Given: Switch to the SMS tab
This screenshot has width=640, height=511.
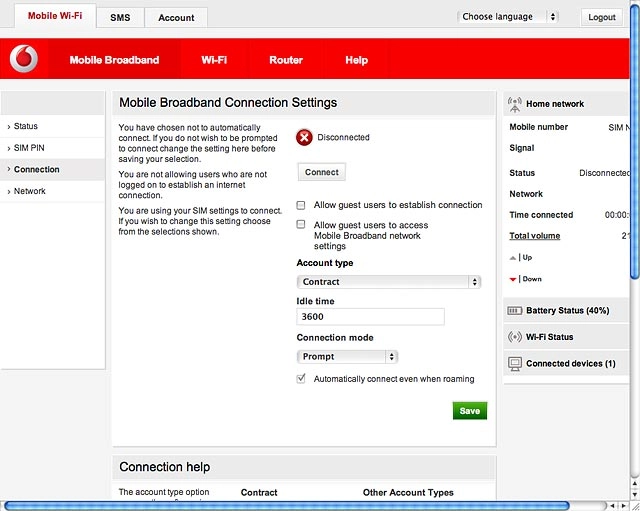Looking at the screenshot, I should (x=120, y=18).
